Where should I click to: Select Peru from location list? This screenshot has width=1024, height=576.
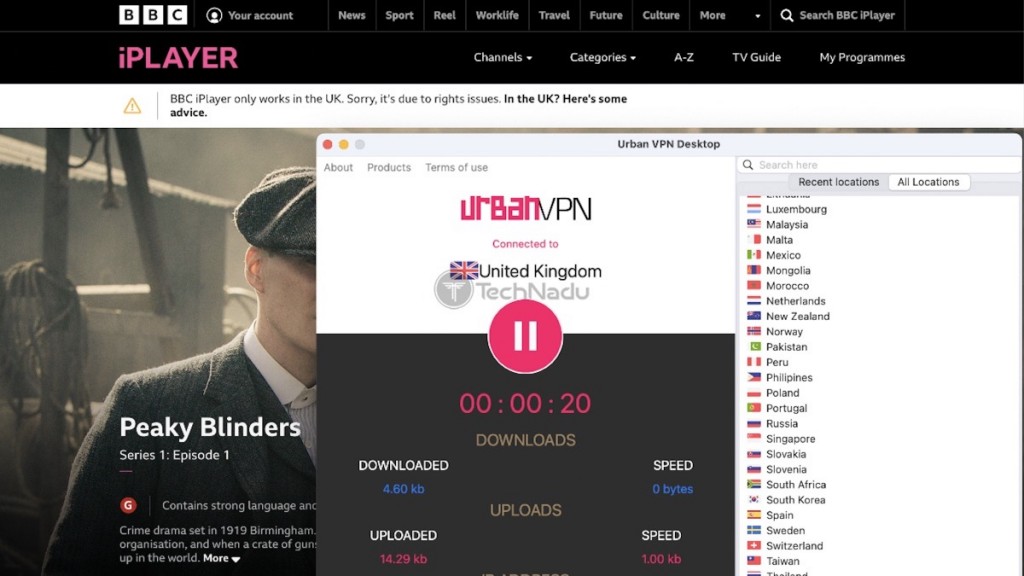[777, 362]
